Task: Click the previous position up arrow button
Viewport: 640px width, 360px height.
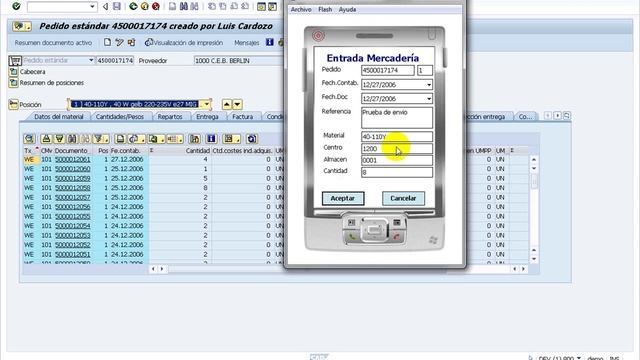Action: pyautogui.click(x=227, y=104)
